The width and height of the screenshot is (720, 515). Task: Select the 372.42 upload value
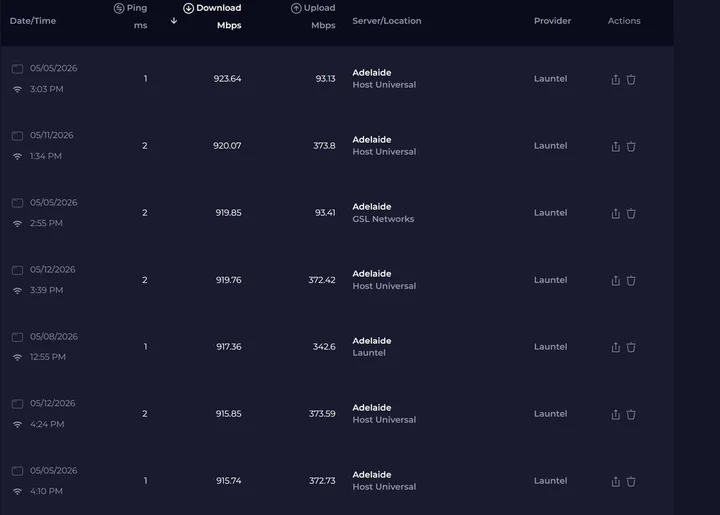[x=322, y=280]
